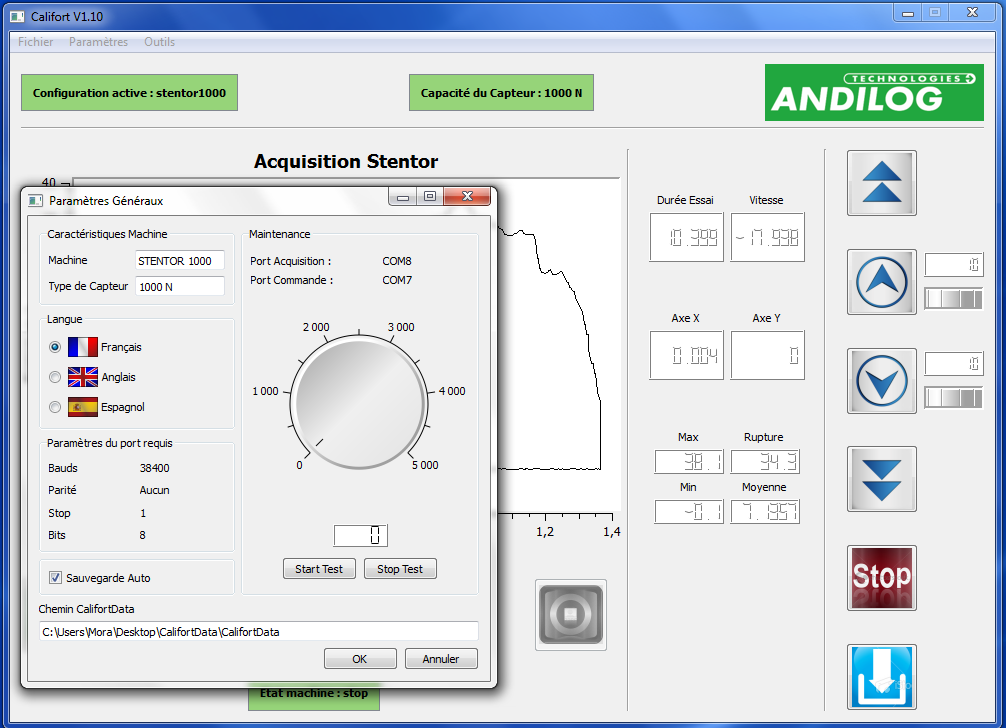Image resolution: width=1006 pixels, height=728 pixels.
Task: Click the Max value display
Action: (689, 461)
